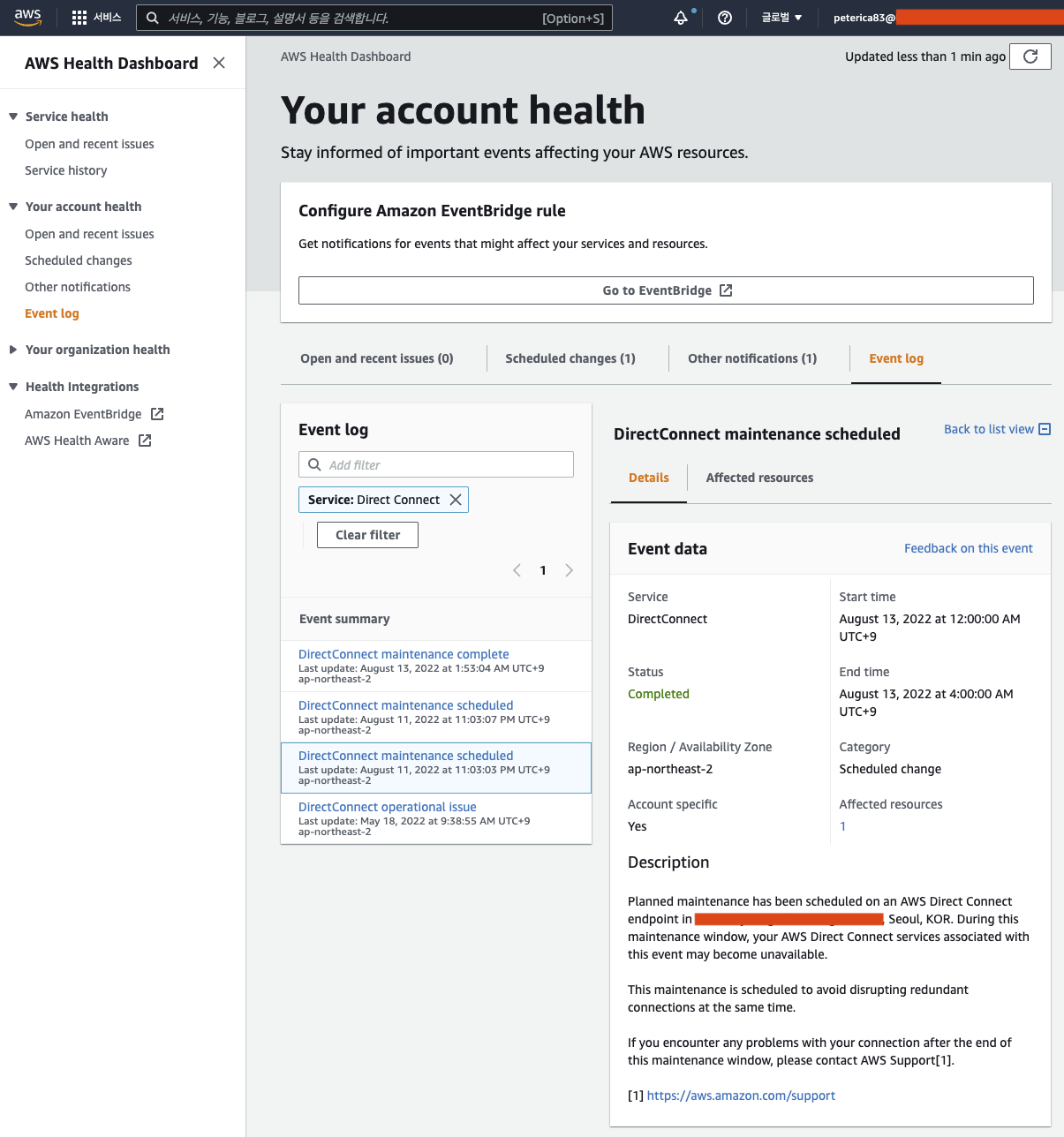The image size is (1064, 1137).
Task: Collapse the Your account health section
Action: (13, 207)
